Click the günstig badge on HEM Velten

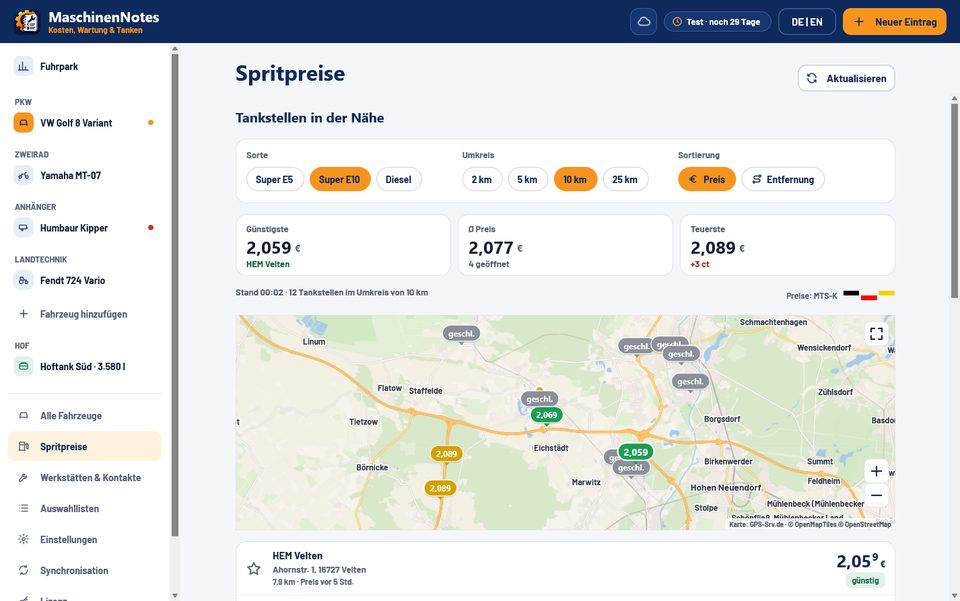[865, 580]
